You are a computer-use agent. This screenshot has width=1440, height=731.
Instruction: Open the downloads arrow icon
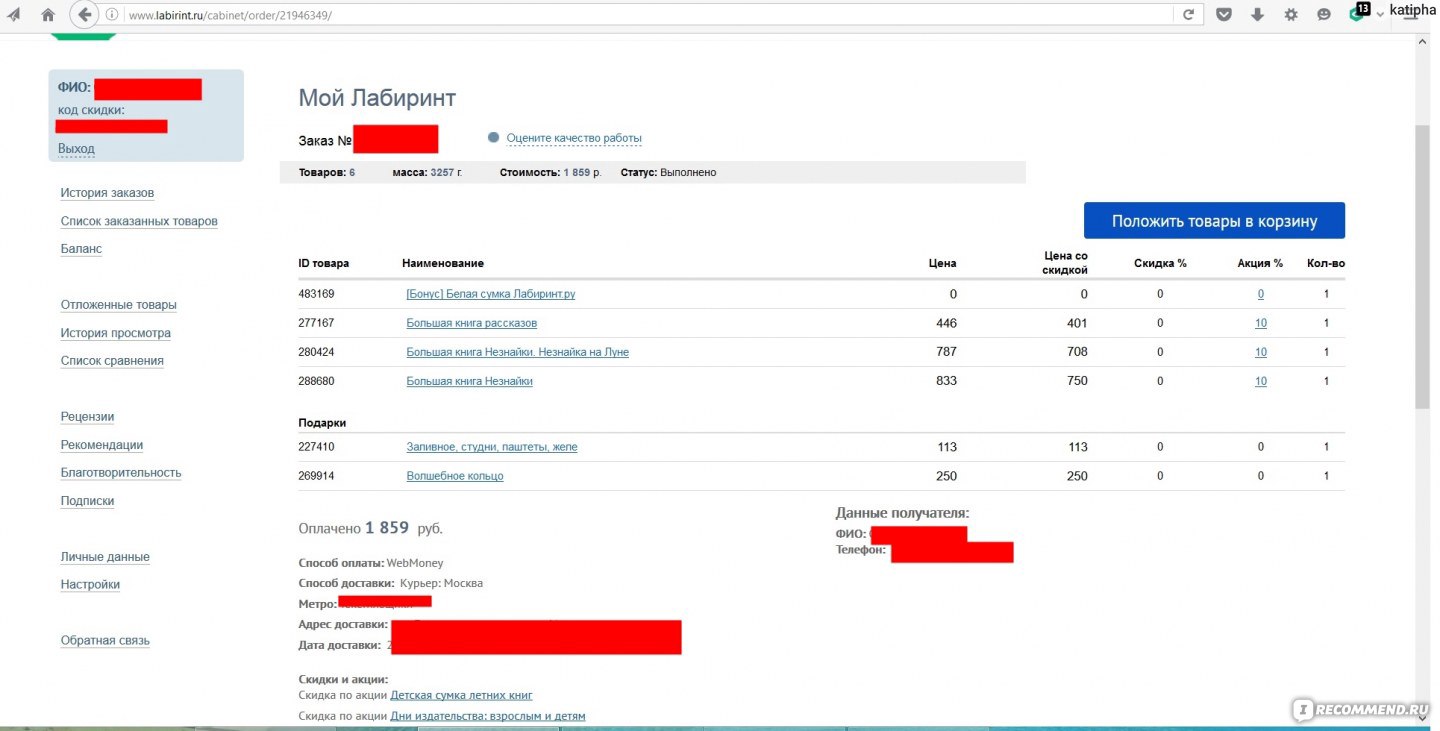[1257, 15]
